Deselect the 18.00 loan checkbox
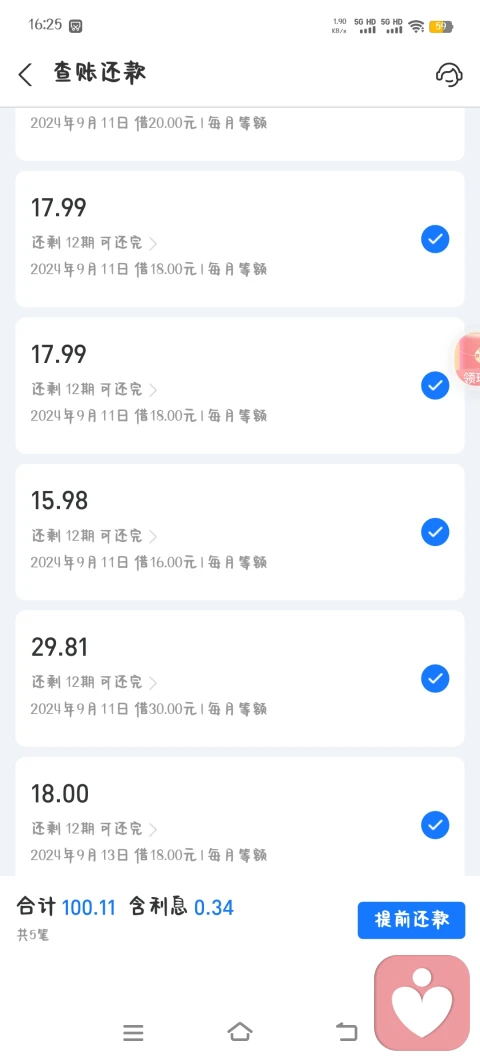 (x=435, y=825)
